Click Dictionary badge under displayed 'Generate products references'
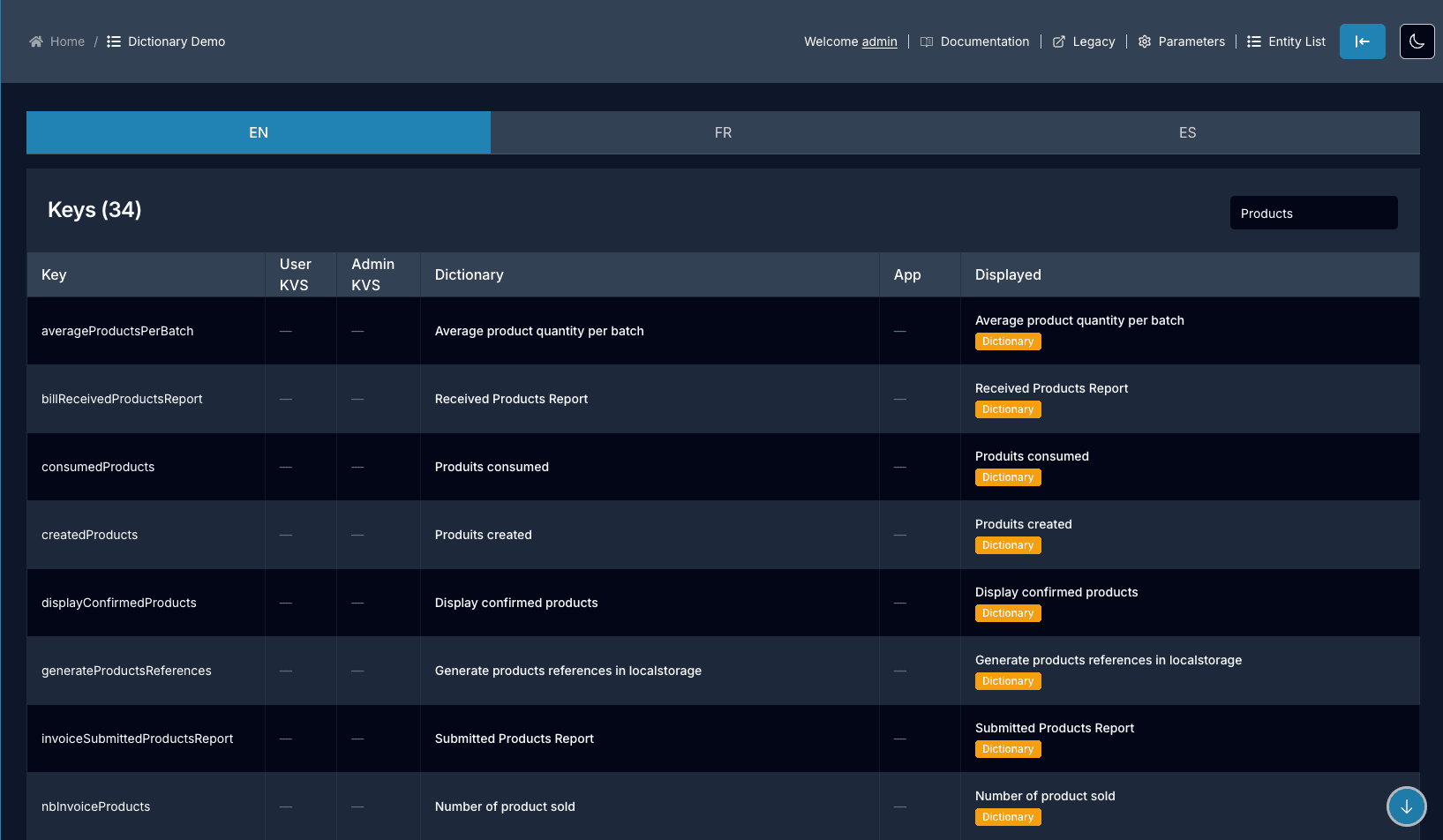 tap(1008, 681)
